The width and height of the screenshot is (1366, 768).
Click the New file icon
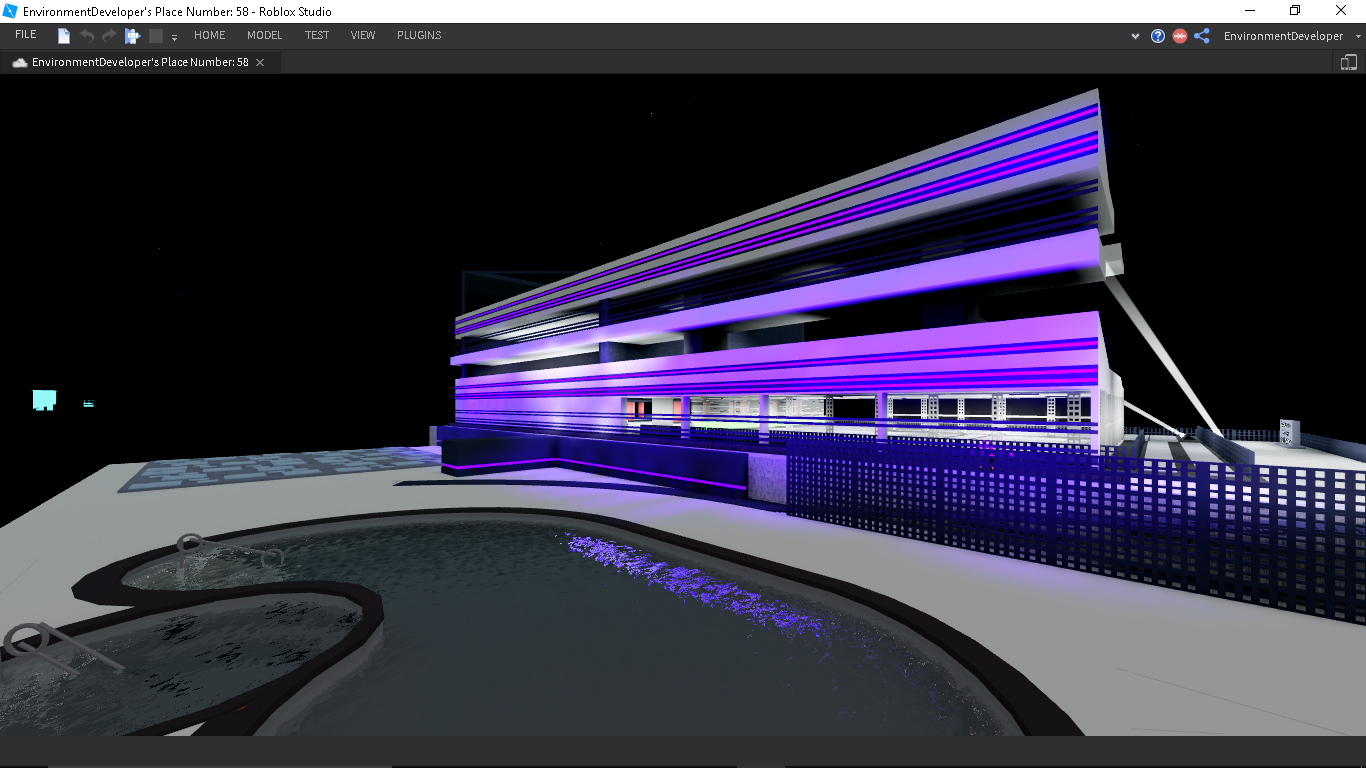(64, 36)
